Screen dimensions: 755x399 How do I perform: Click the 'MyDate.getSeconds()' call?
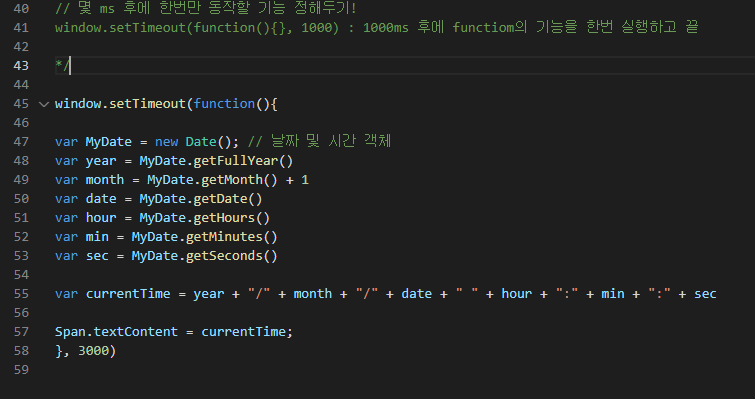tap(205, 256)
